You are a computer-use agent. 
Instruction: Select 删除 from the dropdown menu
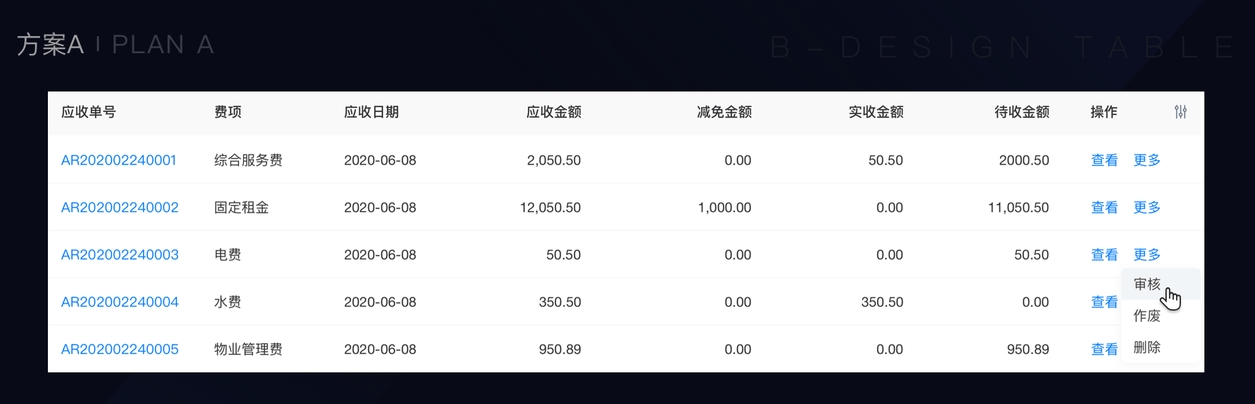(x=1147, y=348)
